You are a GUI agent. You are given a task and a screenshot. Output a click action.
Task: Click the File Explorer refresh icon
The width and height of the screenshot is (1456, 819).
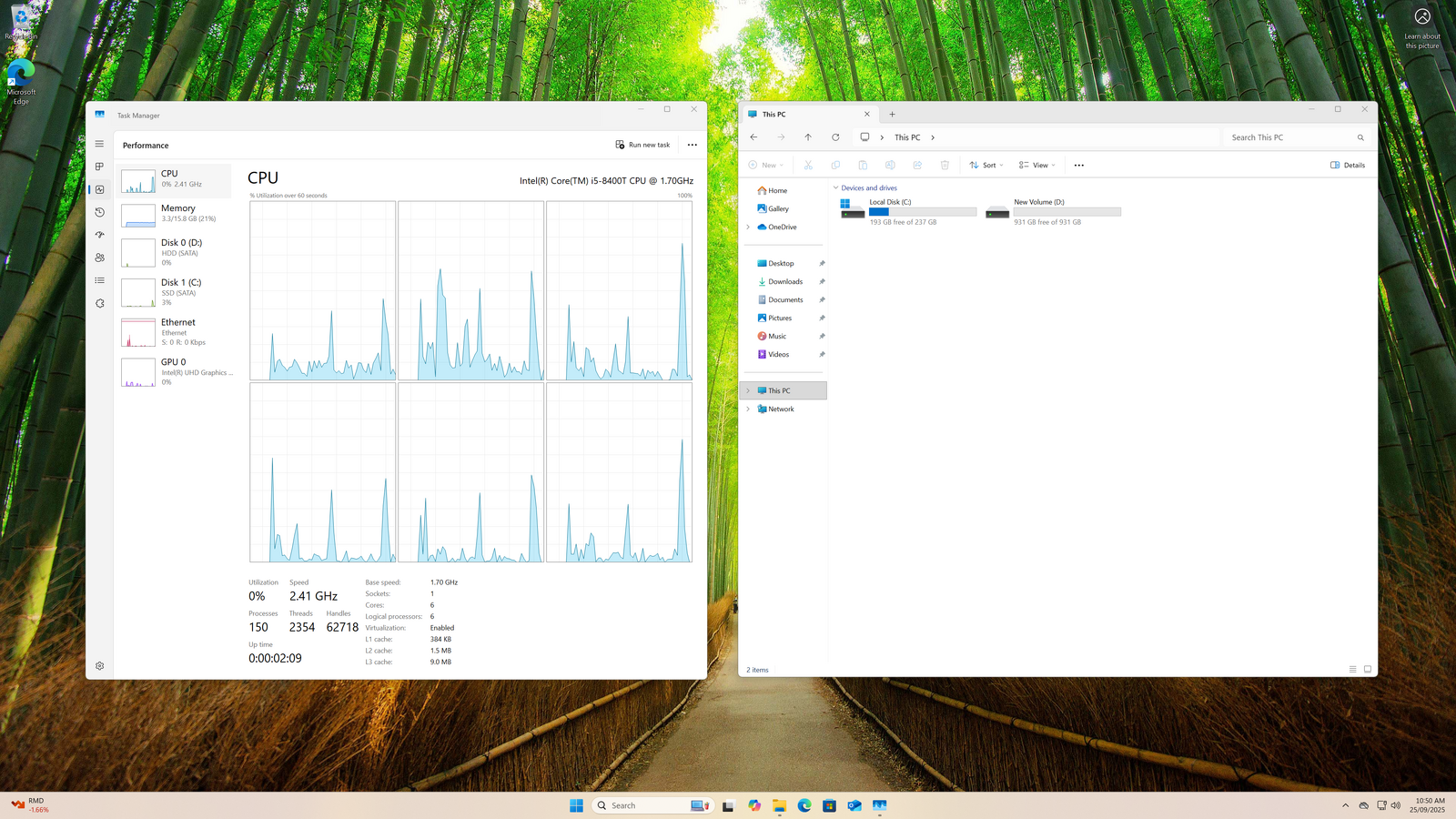(x=835, y=137)
